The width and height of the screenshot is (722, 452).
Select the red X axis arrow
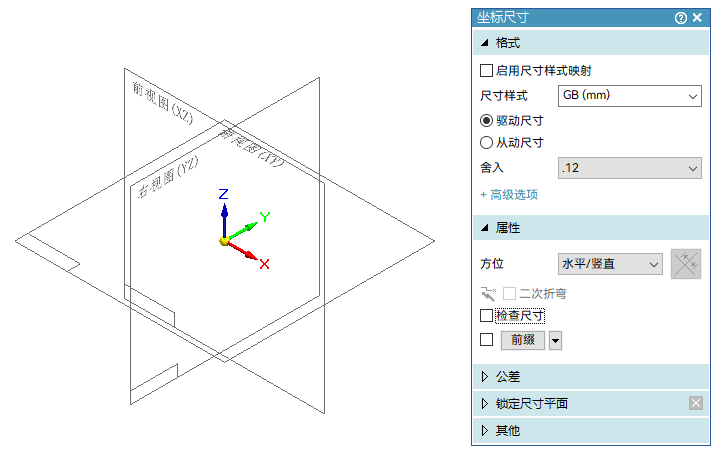243,251
